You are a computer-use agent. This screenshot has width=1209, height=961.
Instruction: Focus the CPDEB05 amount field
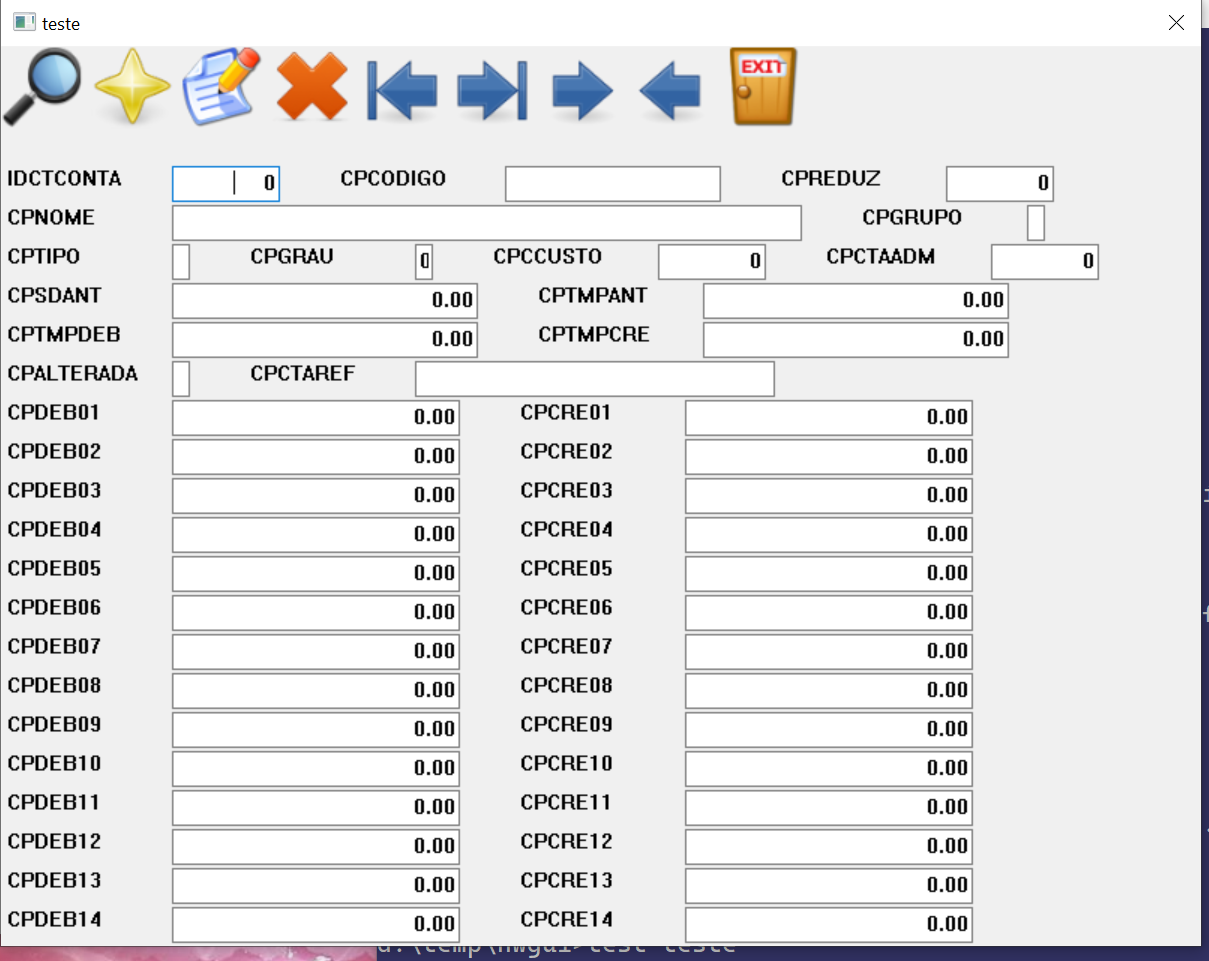pos(316,574)
